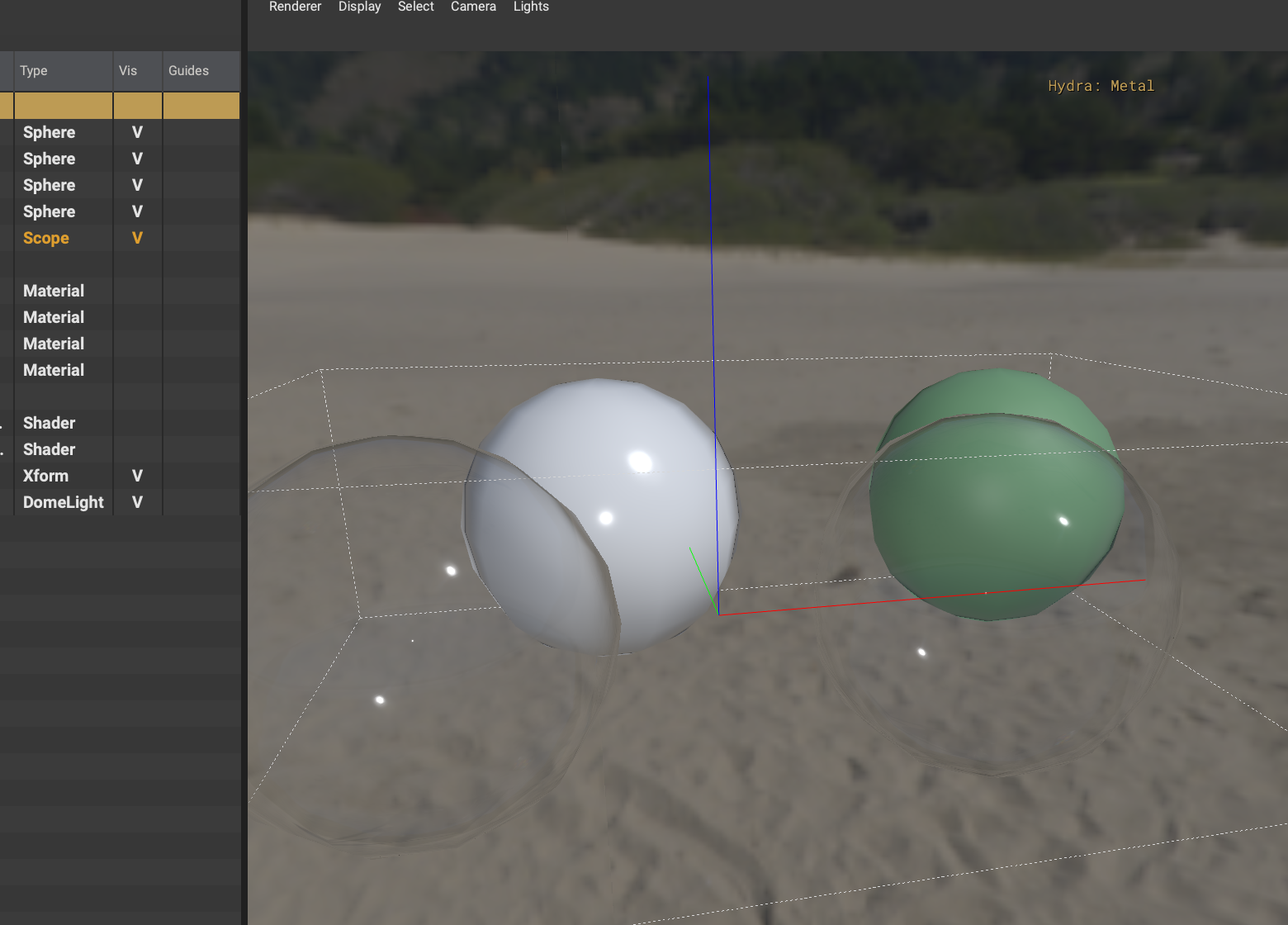Open the Display menu
Viewport: 1288px width, 925px height.
coord(359,7)
